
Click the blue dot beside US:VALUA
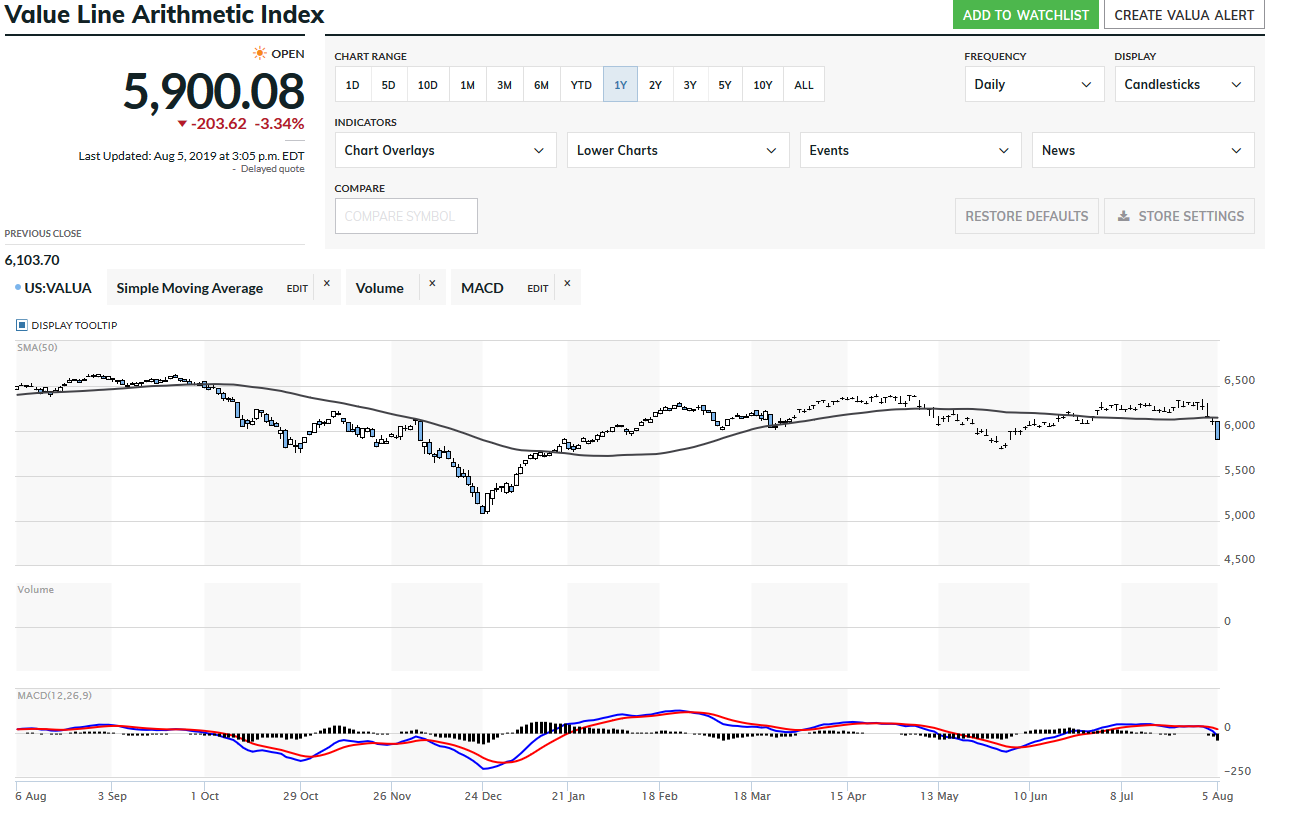tap(18, 288)
